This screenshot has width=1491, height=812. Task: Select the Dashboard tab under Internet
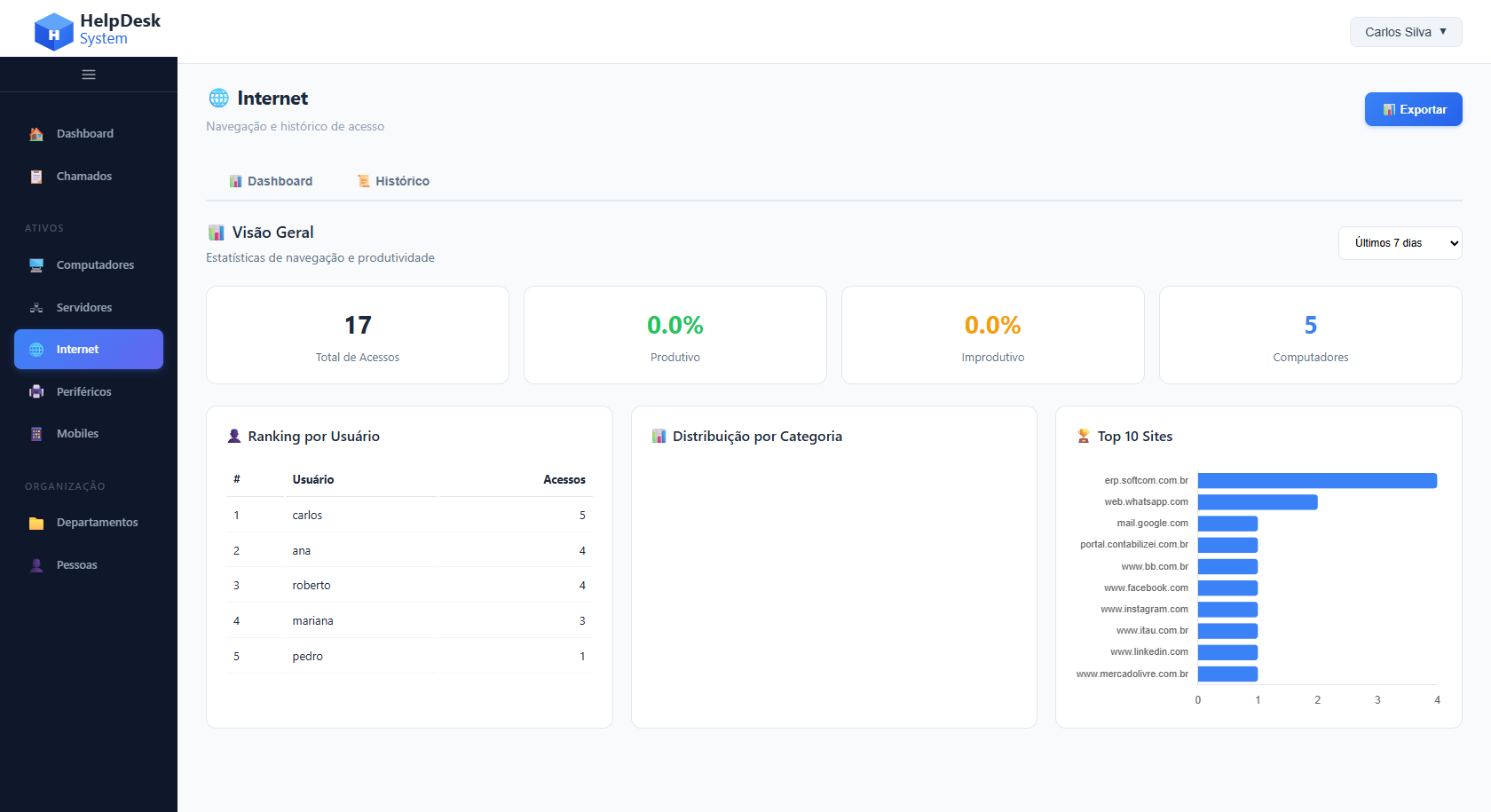[271, 181]
